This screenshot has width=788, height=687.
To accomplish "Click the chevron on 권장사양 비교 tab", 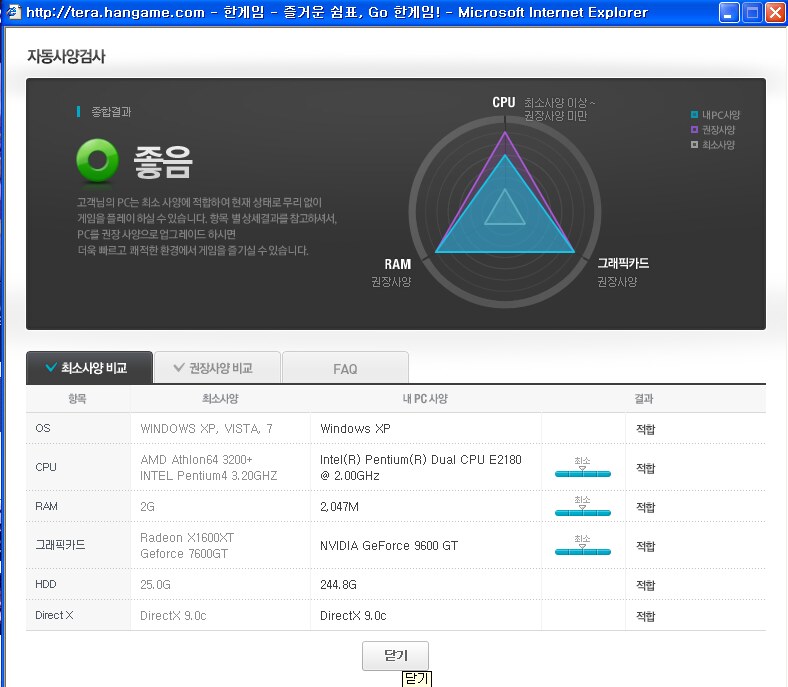I will click(x=179, y=368).
